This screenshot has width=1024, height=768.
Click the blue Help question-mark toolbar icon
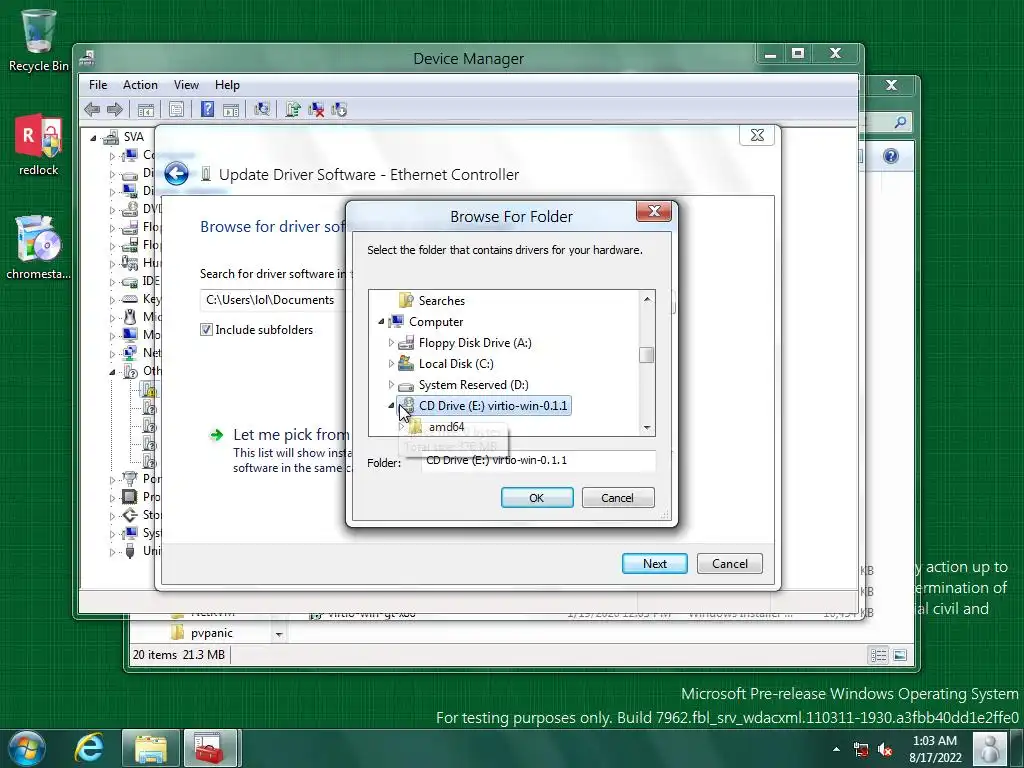[207, 110]
